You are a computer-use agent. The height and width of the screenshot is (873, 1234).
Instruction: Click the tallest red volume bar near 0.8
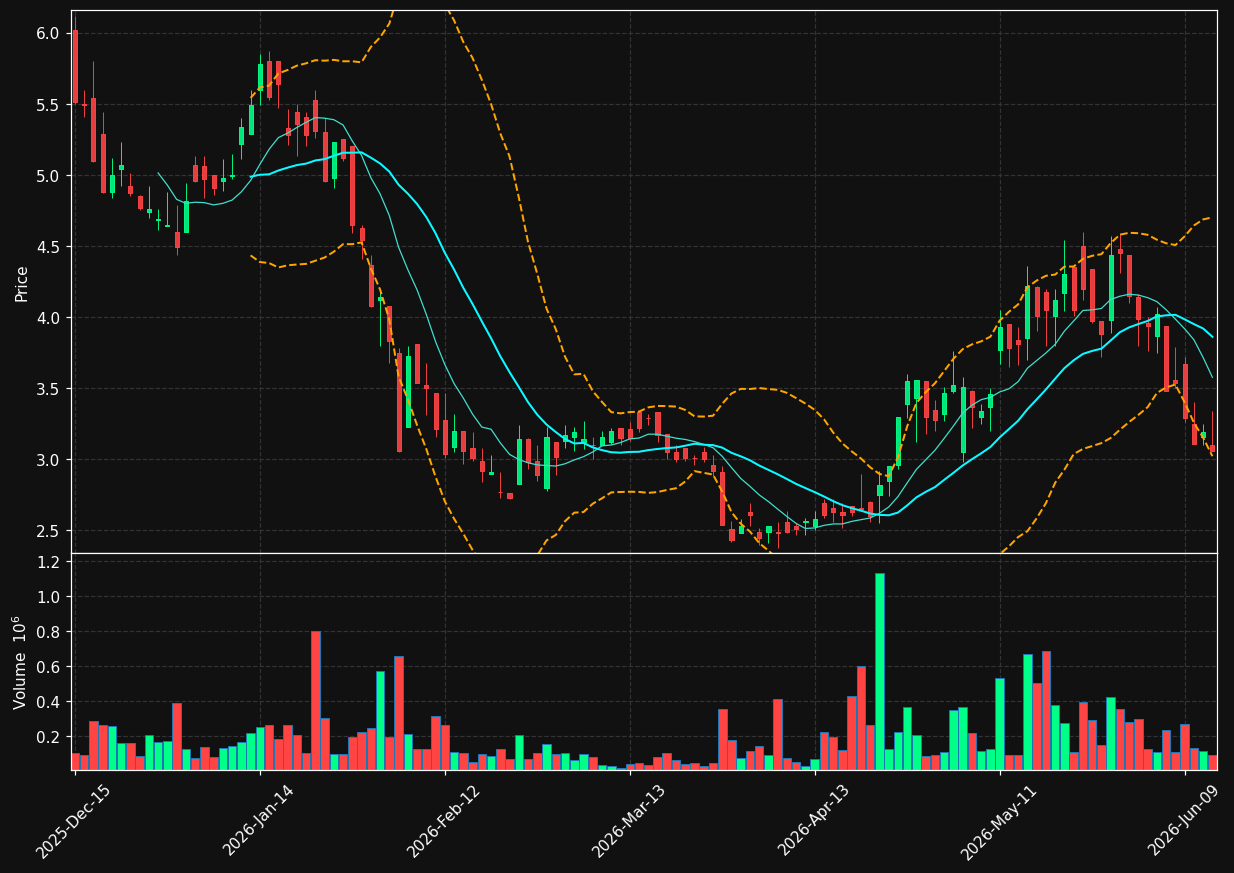[315, 700]
